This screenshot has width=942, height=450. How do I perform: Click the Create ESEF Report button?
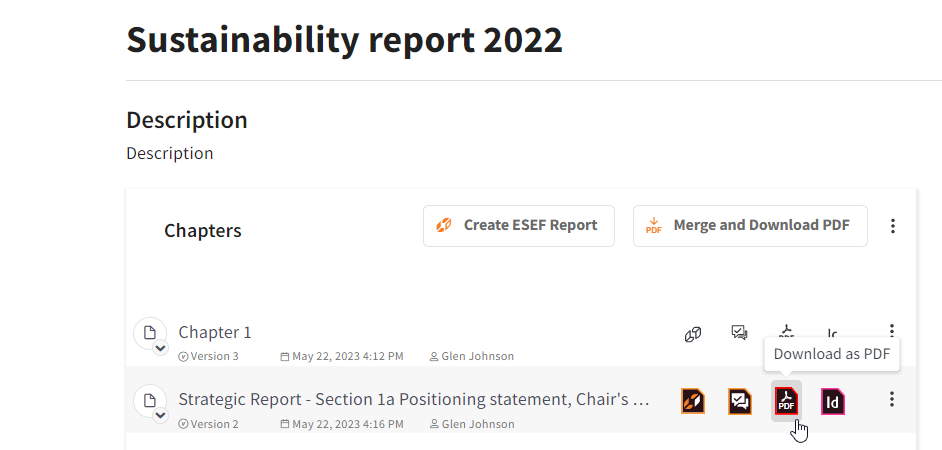point(518,226)
